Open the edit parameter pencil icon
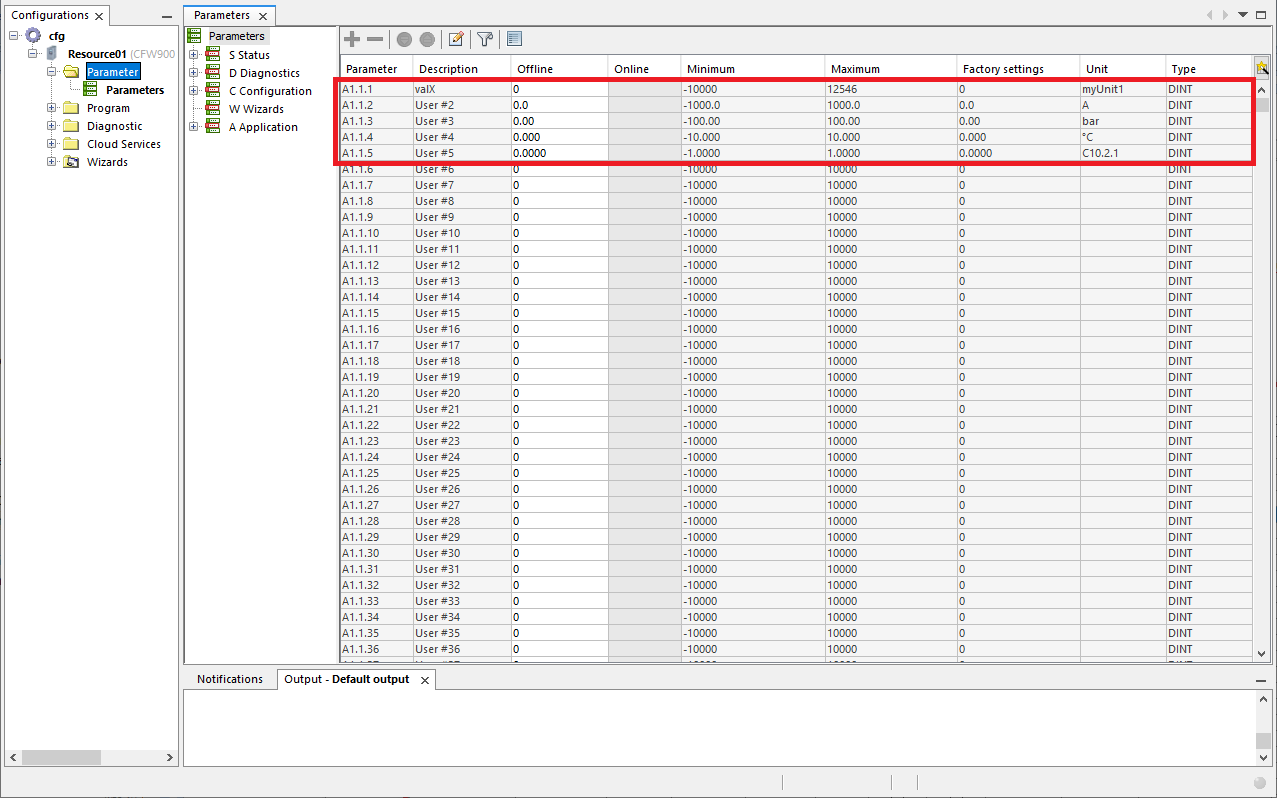Screen dimensions: 1277x798 click(x=456, y=39)
